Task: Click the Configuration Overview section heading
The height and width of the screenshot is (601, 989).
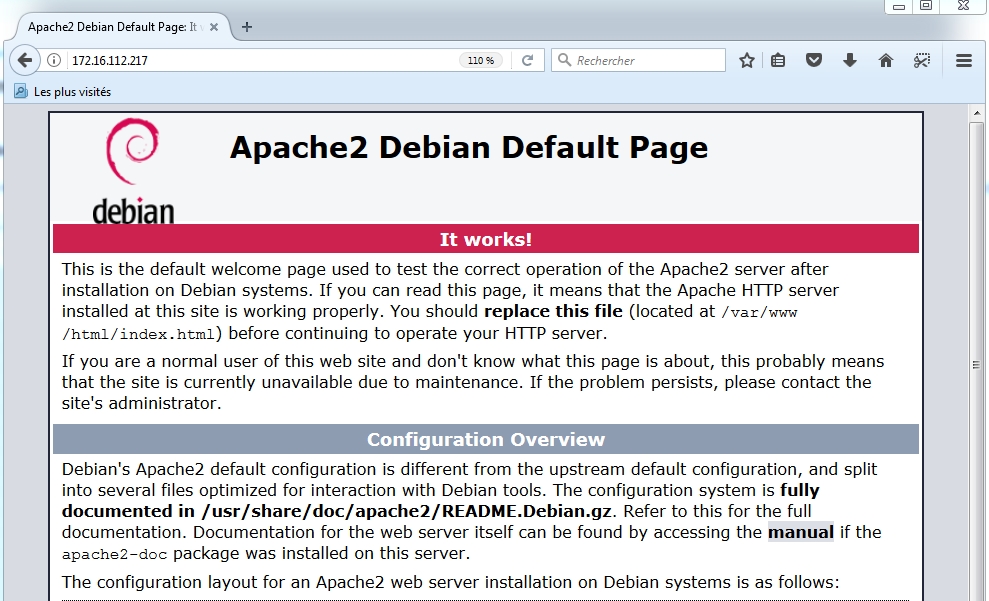Action: [486, 440]
